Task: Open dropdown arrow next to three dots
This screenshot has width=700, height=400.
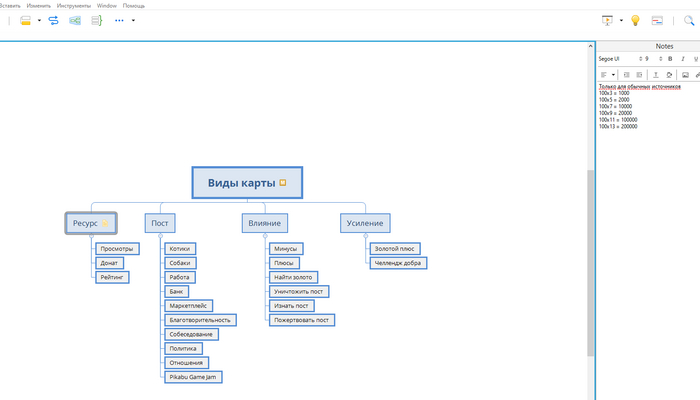Action: click(133, 21)
